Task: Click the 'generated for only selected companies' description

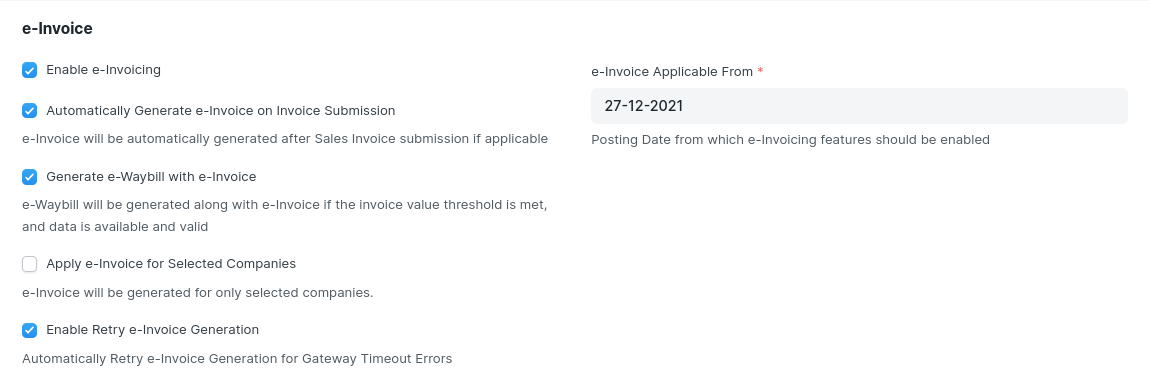Action: tap(198, 293)
